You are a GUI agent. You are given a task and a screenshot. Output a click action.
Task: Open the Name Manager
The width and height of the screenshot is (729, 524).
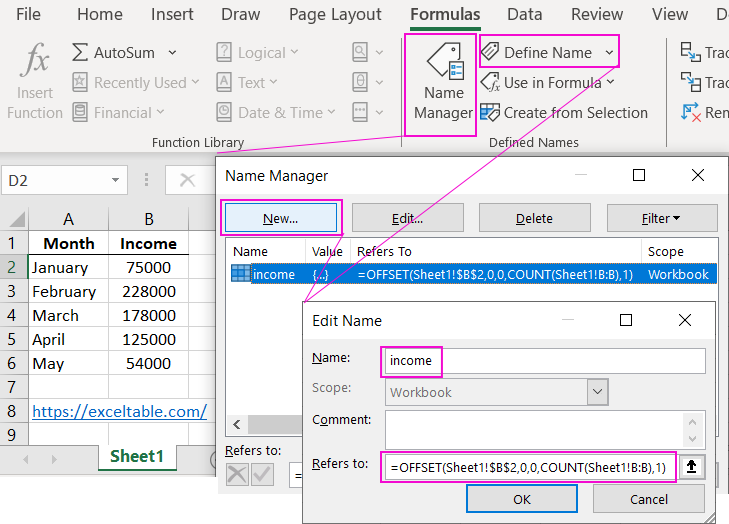pyautogui.click(x=443, y=84)
